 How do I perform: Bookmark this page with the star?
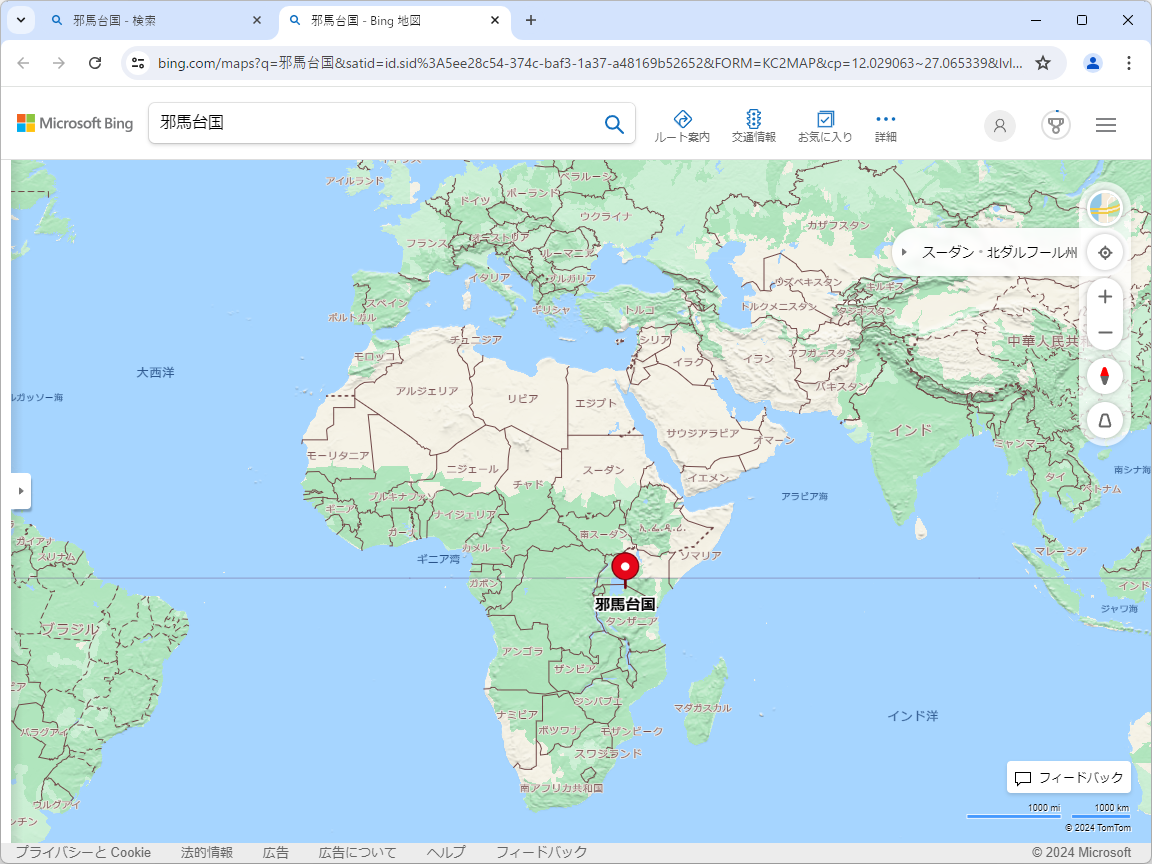point(1043,63)
